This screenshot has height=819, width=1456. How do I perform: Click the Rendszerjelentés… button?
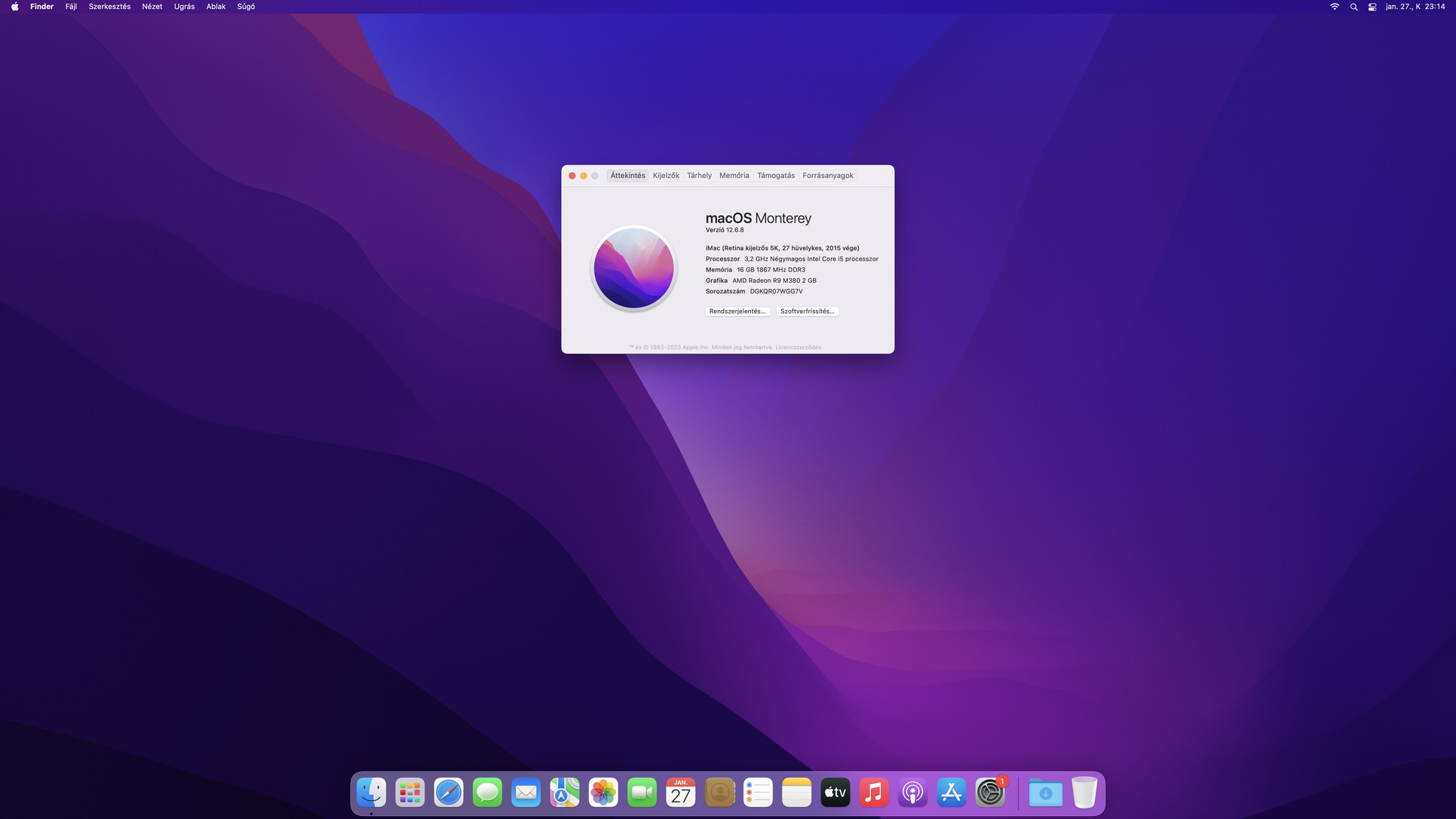737,311
